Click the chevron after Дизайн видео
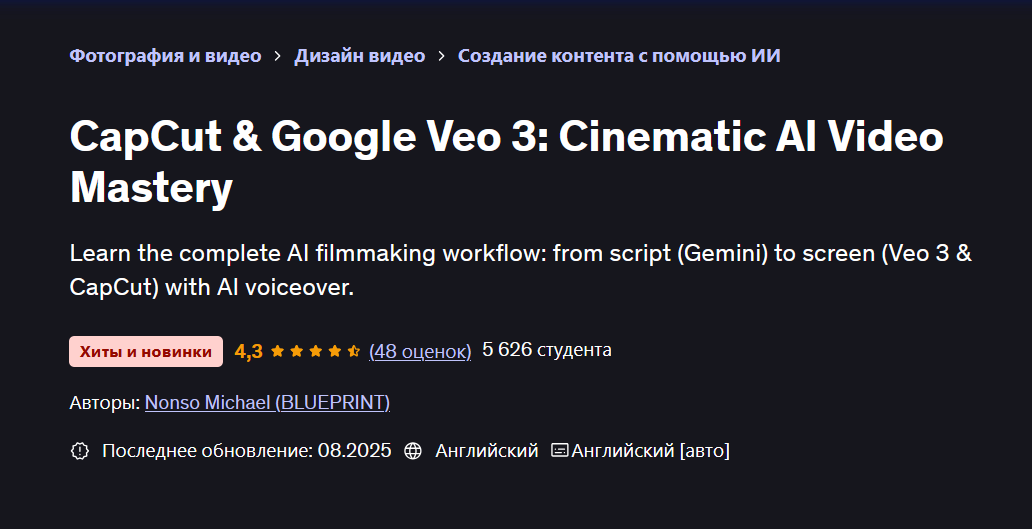This screenshot has width=1032, height=529. [x=441, y=56]
